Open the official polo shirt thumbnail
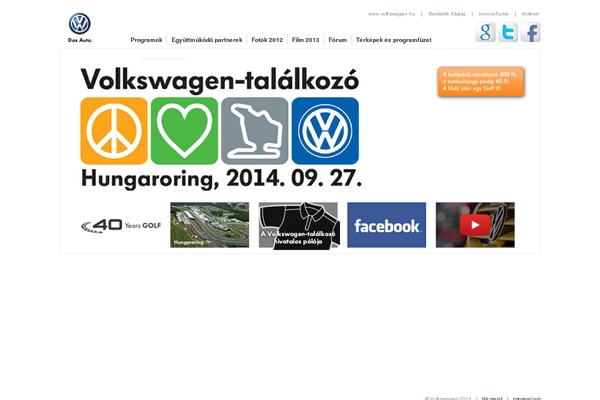600x400 pixels. pyautogui.click(x=298, y=226)
